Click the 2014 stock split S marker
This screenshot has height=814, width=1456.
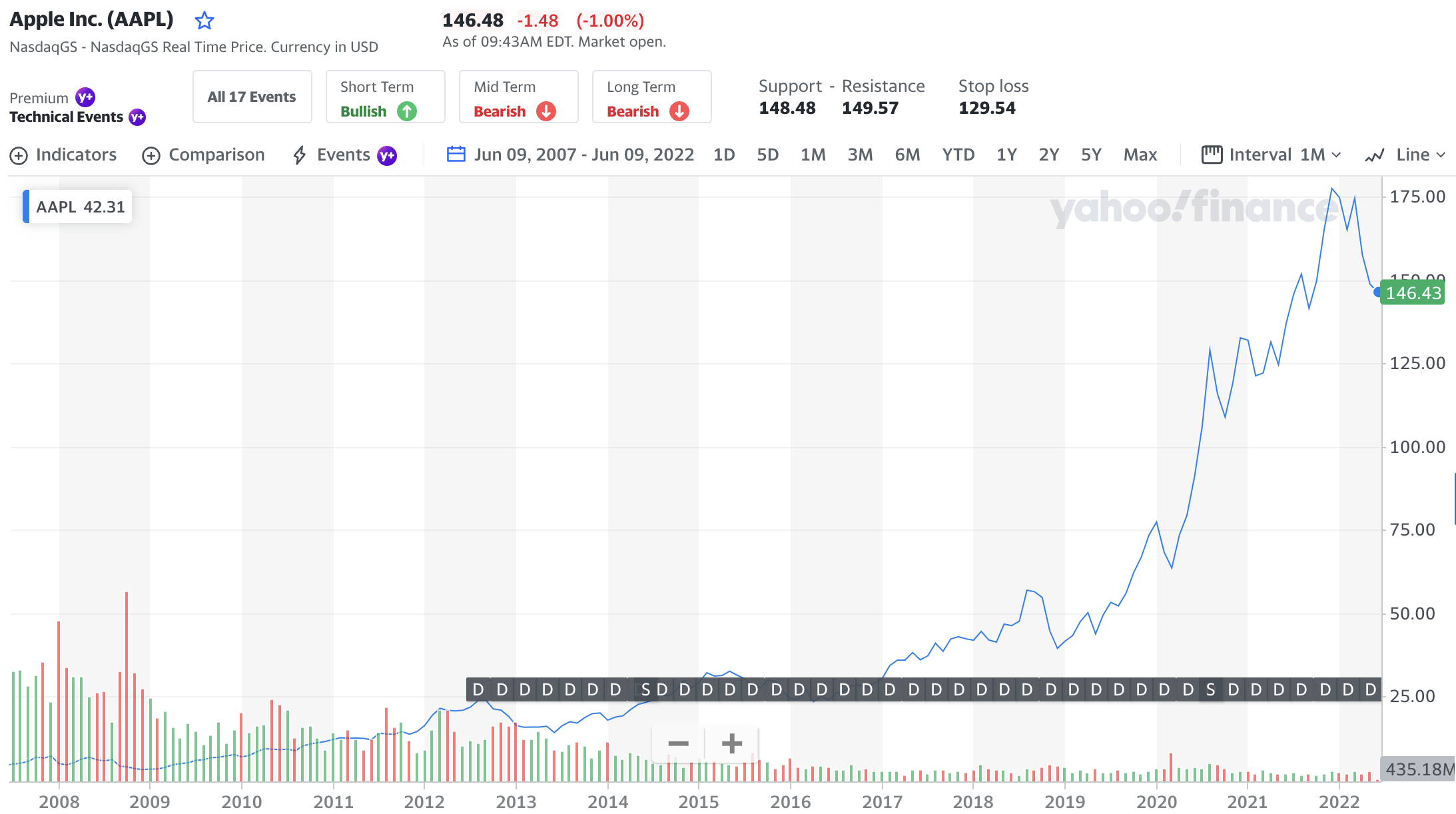[x=645, y=690]
